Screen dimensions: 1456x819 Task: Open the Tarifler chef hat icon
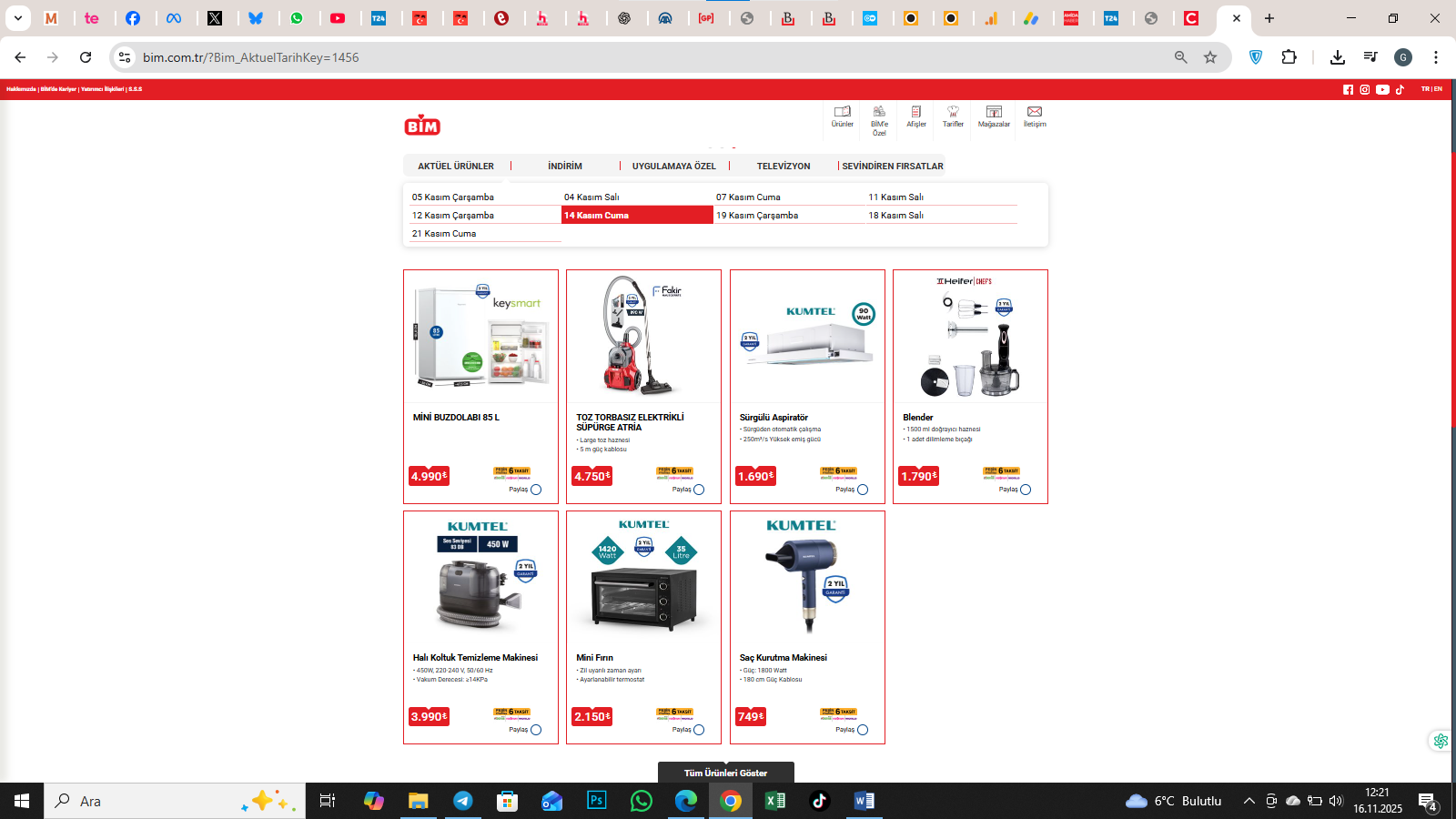pyautogui.click(x=953, y=116)
